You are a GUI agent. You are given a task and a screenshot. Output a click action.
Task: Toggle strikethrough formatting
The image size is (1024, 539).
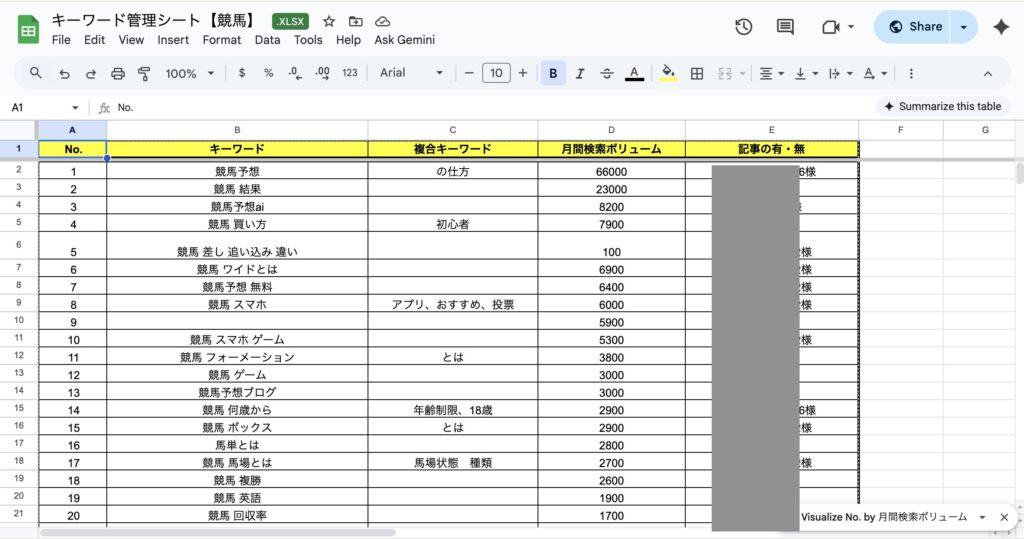click(x=607, y=74)
